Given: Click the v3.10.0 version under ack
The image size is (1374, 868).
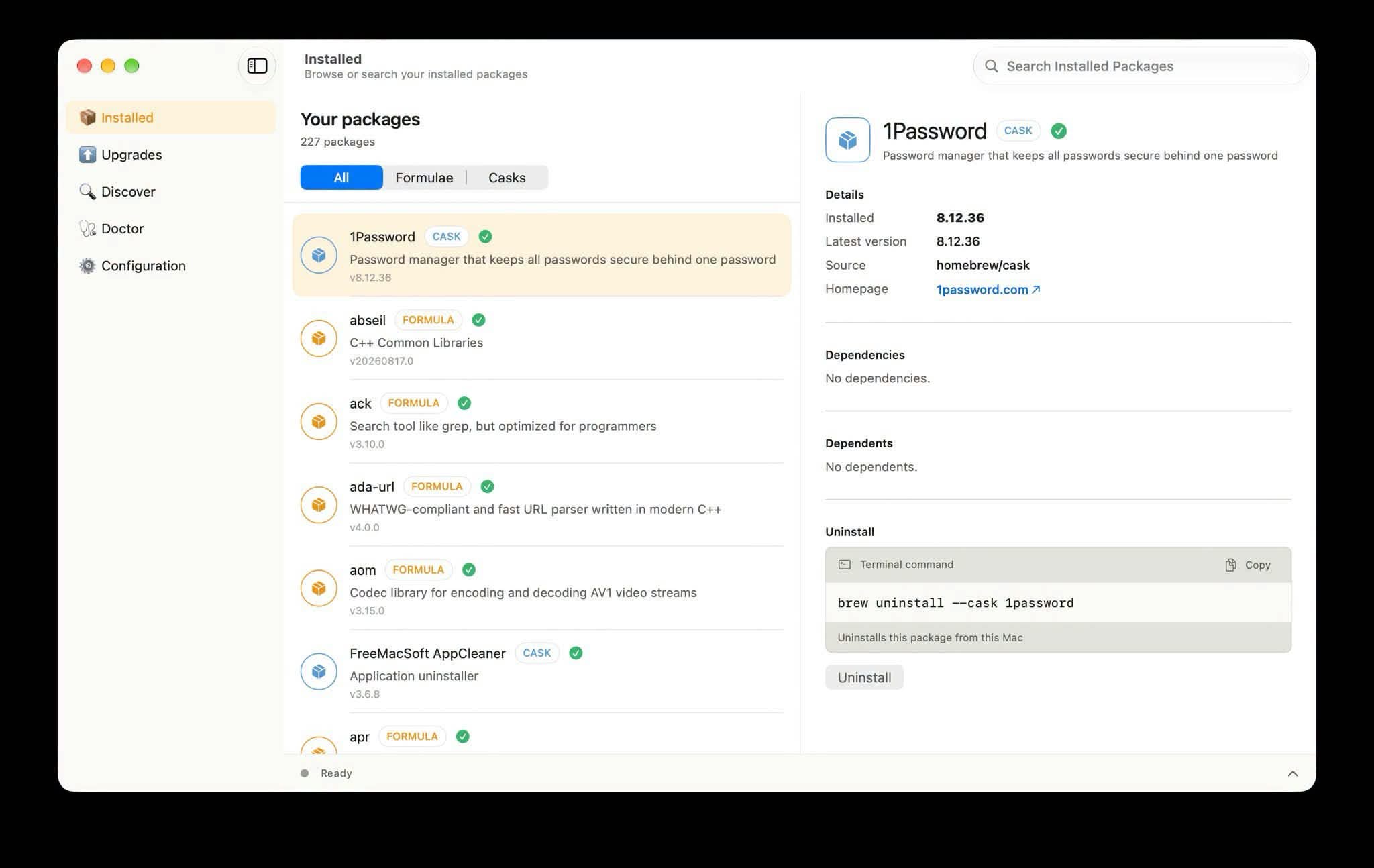Looking at the screenshot, I should [367, 444].
